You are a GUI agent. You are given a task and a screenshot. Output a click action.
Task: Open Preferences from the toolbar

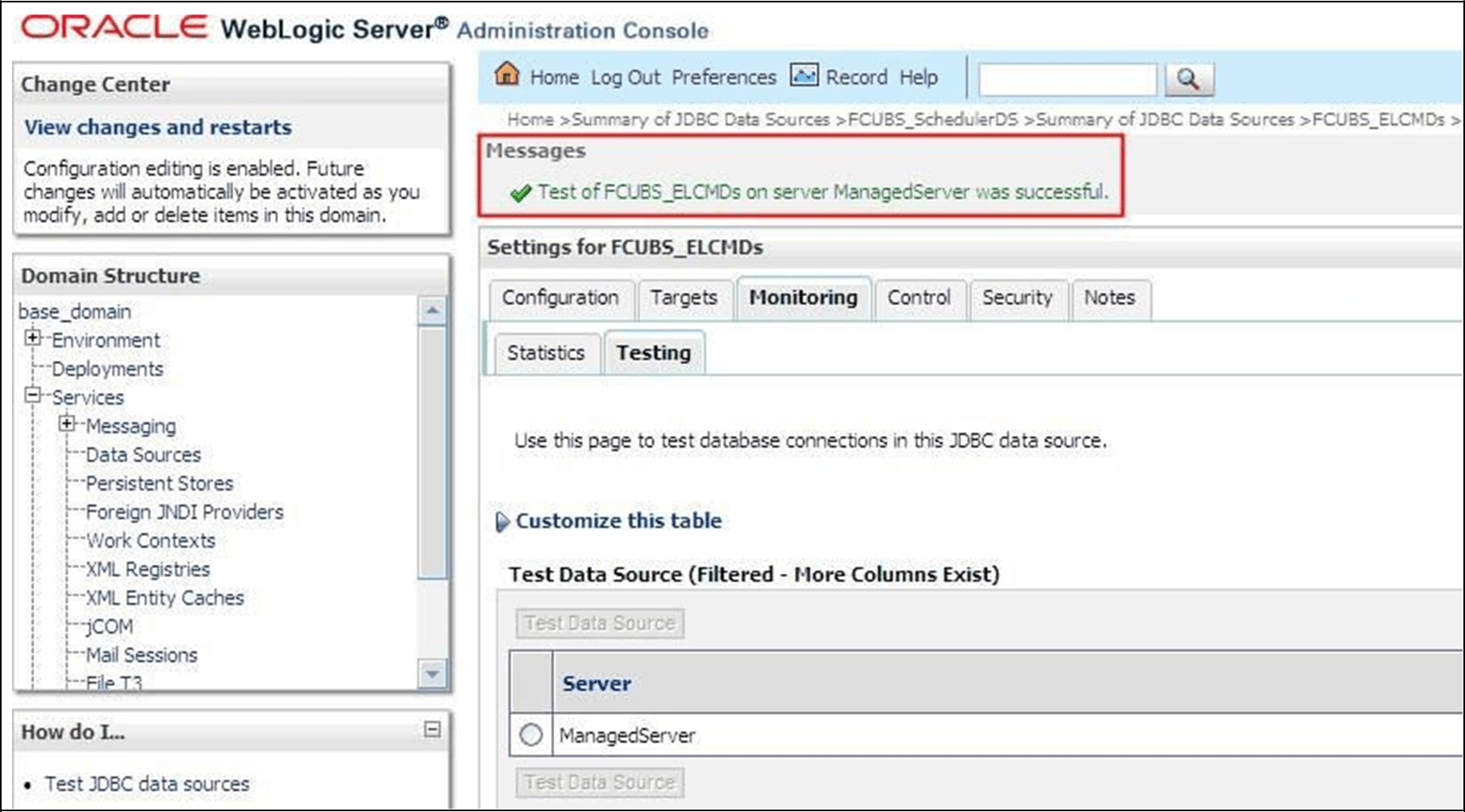[x=724, y=77]
